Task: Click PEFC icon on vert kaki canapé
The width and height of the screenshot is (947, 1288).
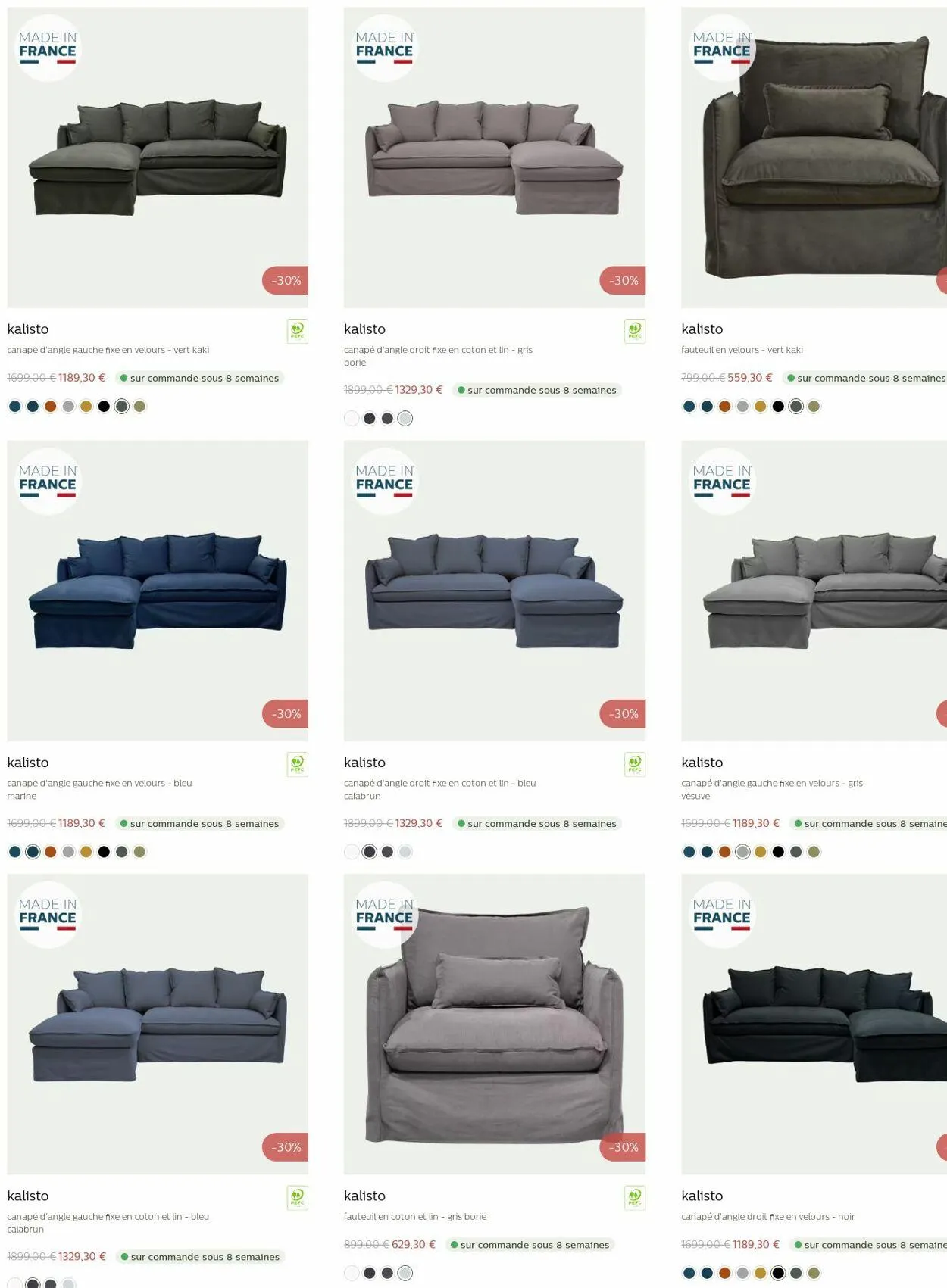Action: click(x=298, y=331)
